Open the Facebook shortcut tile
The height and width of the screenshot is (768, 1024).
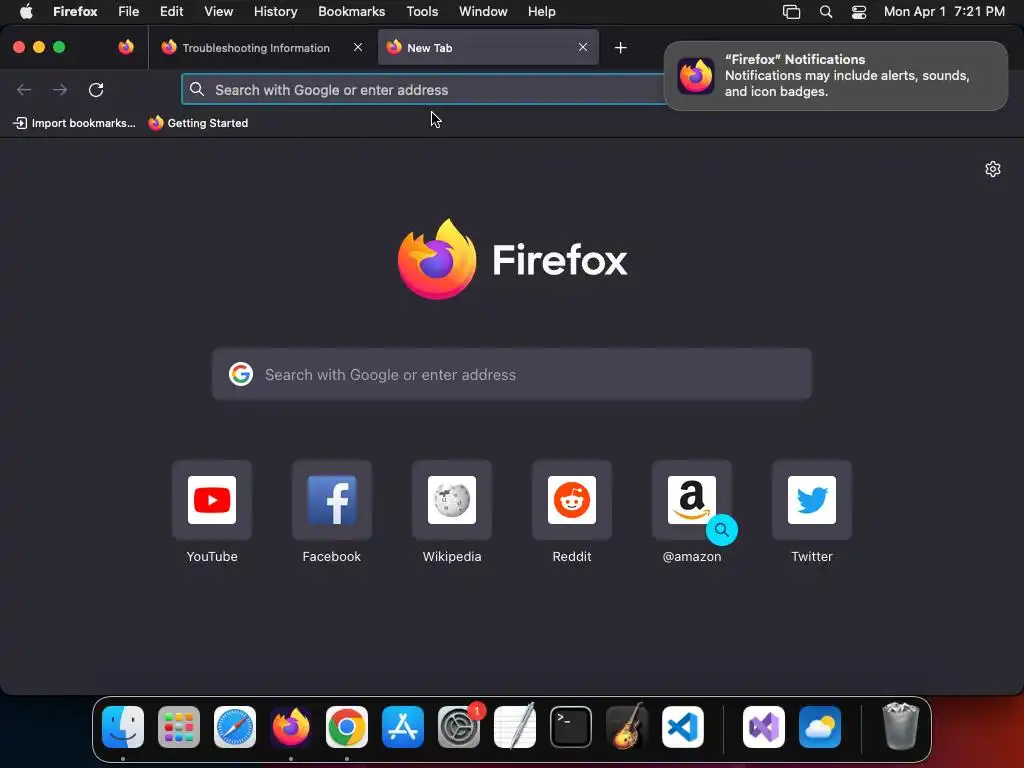(332, 500)
